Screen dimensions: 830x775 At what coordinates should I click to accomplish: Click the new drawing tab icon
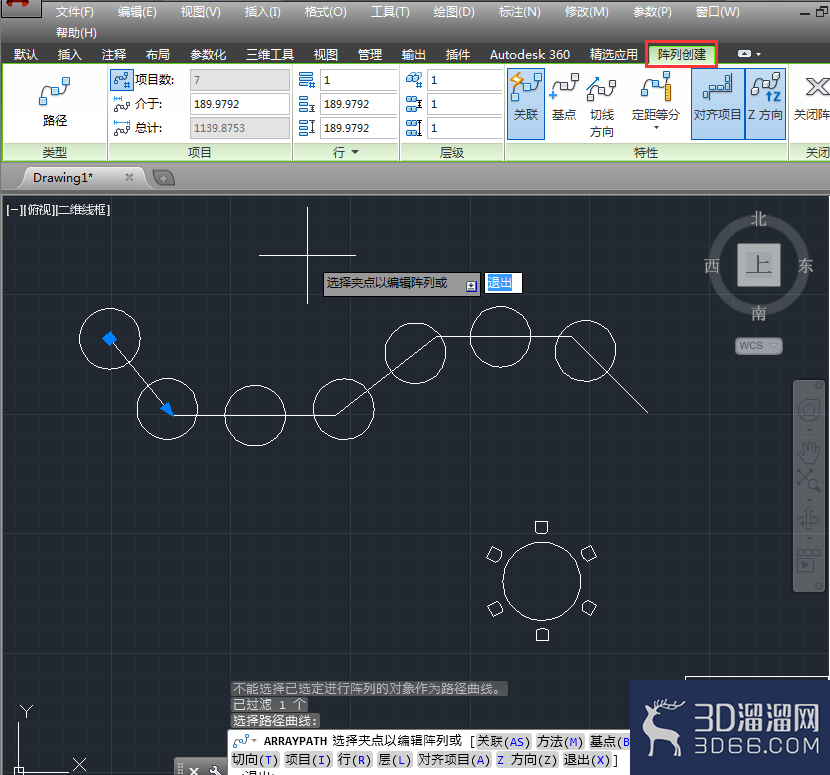164,178
